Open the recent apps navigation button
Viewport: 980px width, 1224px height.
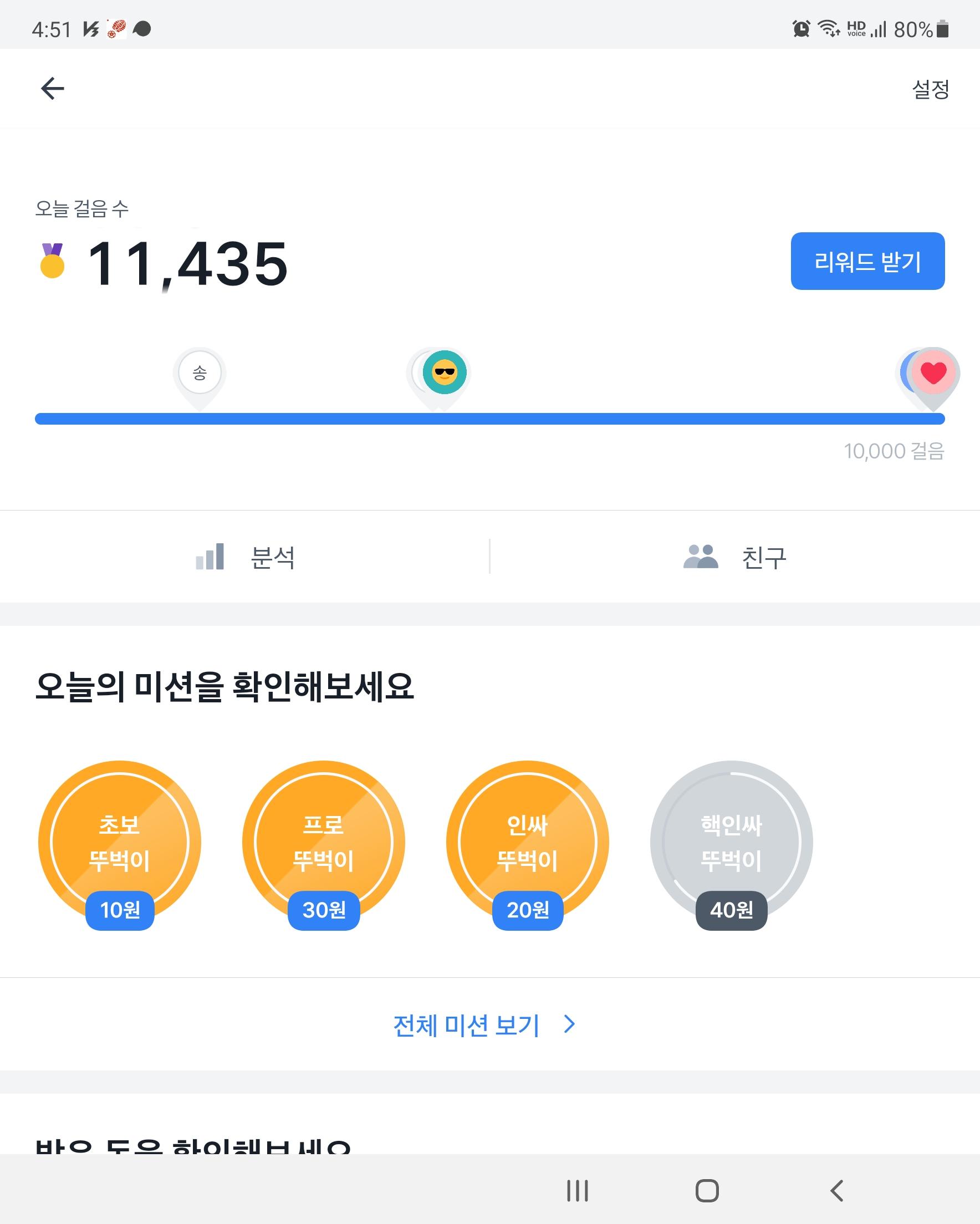(x=578, y=1190)
